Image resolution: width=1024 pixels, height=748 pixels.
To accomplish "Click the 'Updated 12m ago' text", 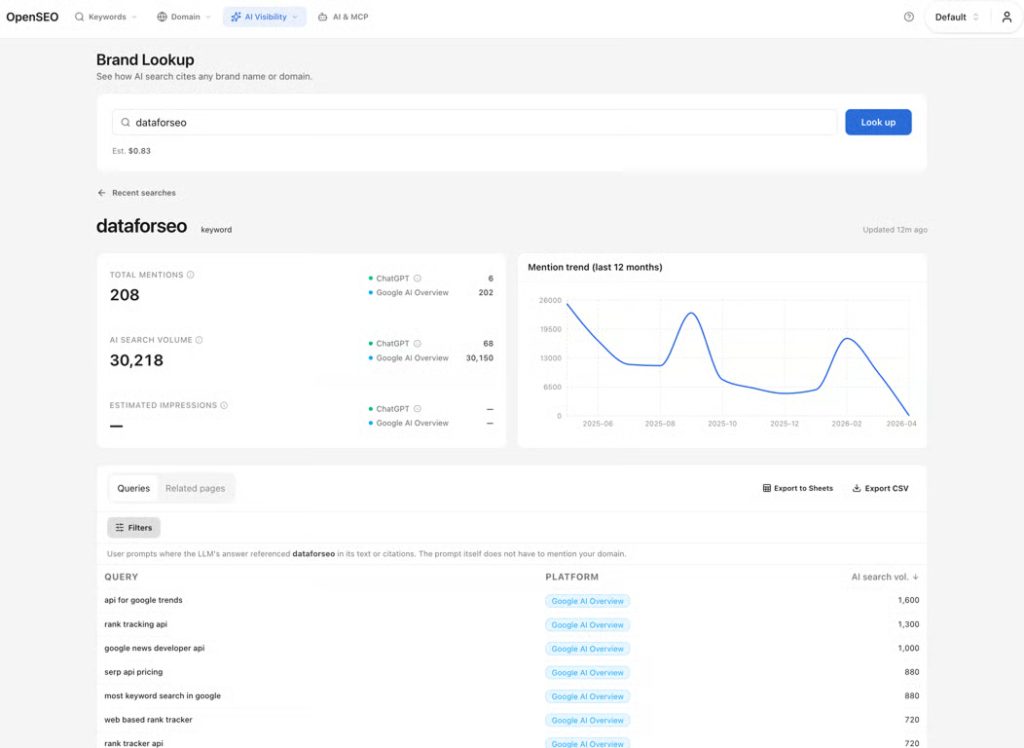I will [x=895, y=229].
